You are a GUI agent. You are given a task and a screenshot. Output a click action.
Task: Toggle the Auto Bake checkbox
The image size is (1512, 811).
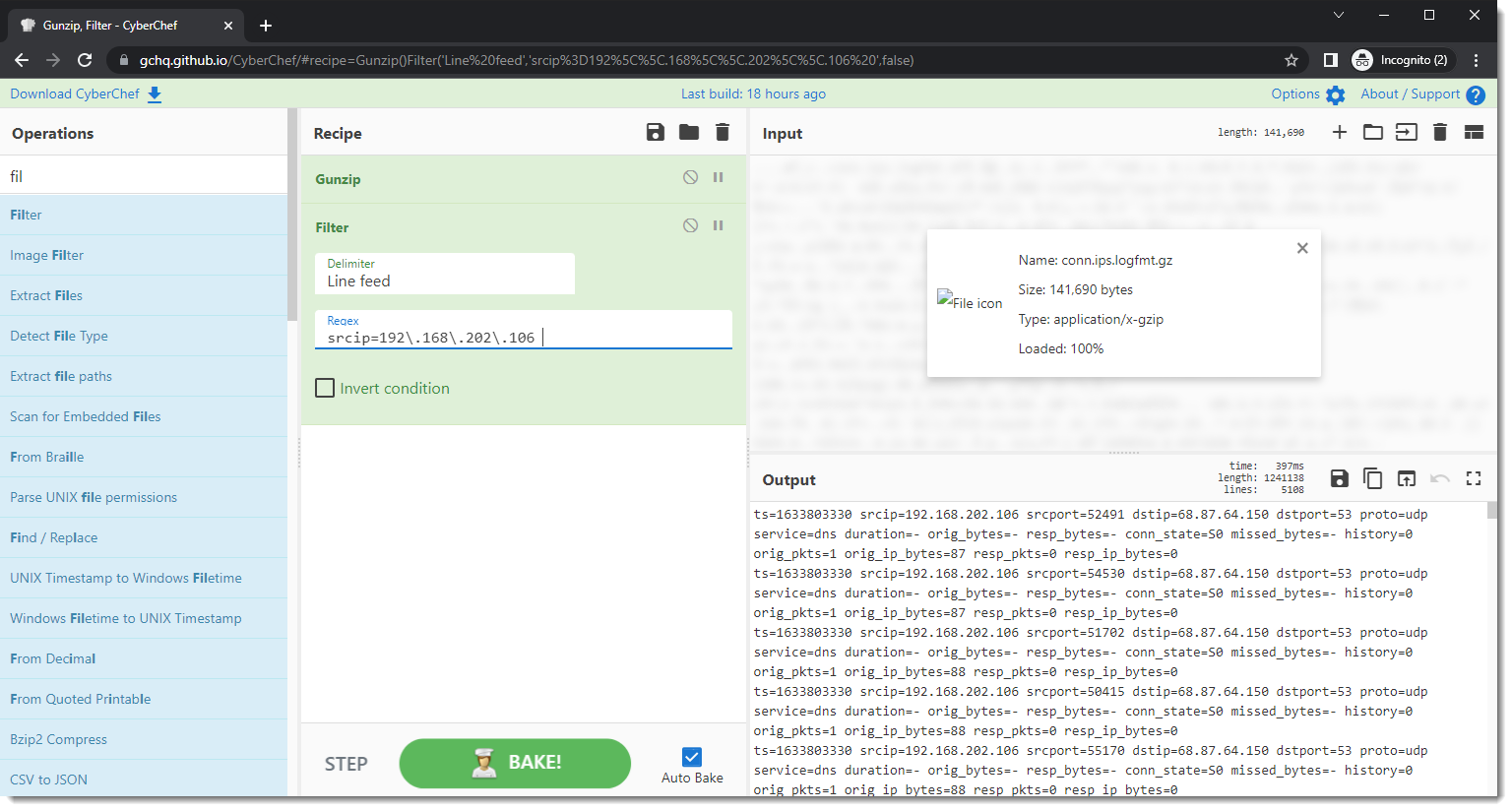click(692, 757)
